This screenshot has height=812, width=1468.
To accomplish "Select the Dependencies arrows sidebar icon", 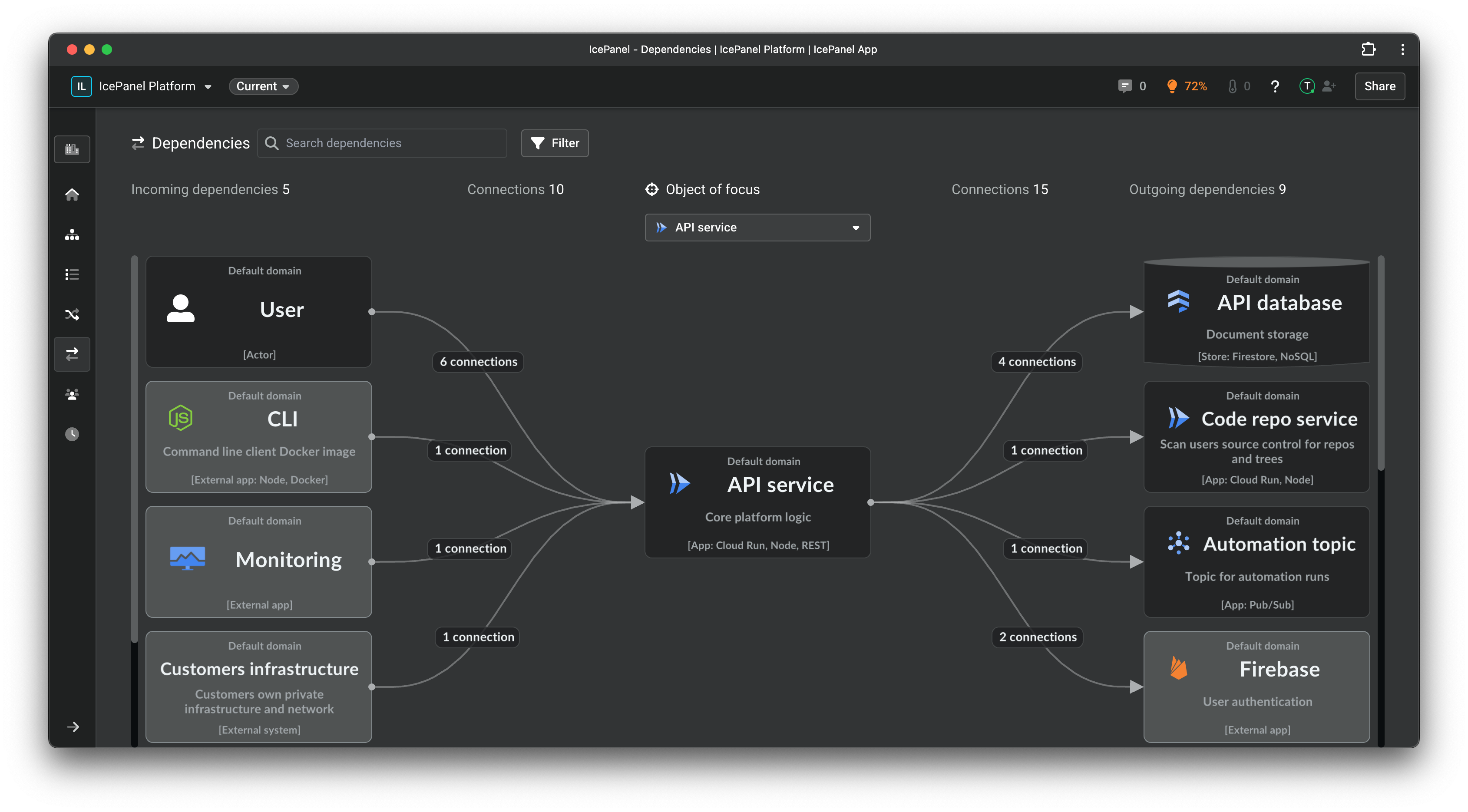I will click(x=72, y=354).
